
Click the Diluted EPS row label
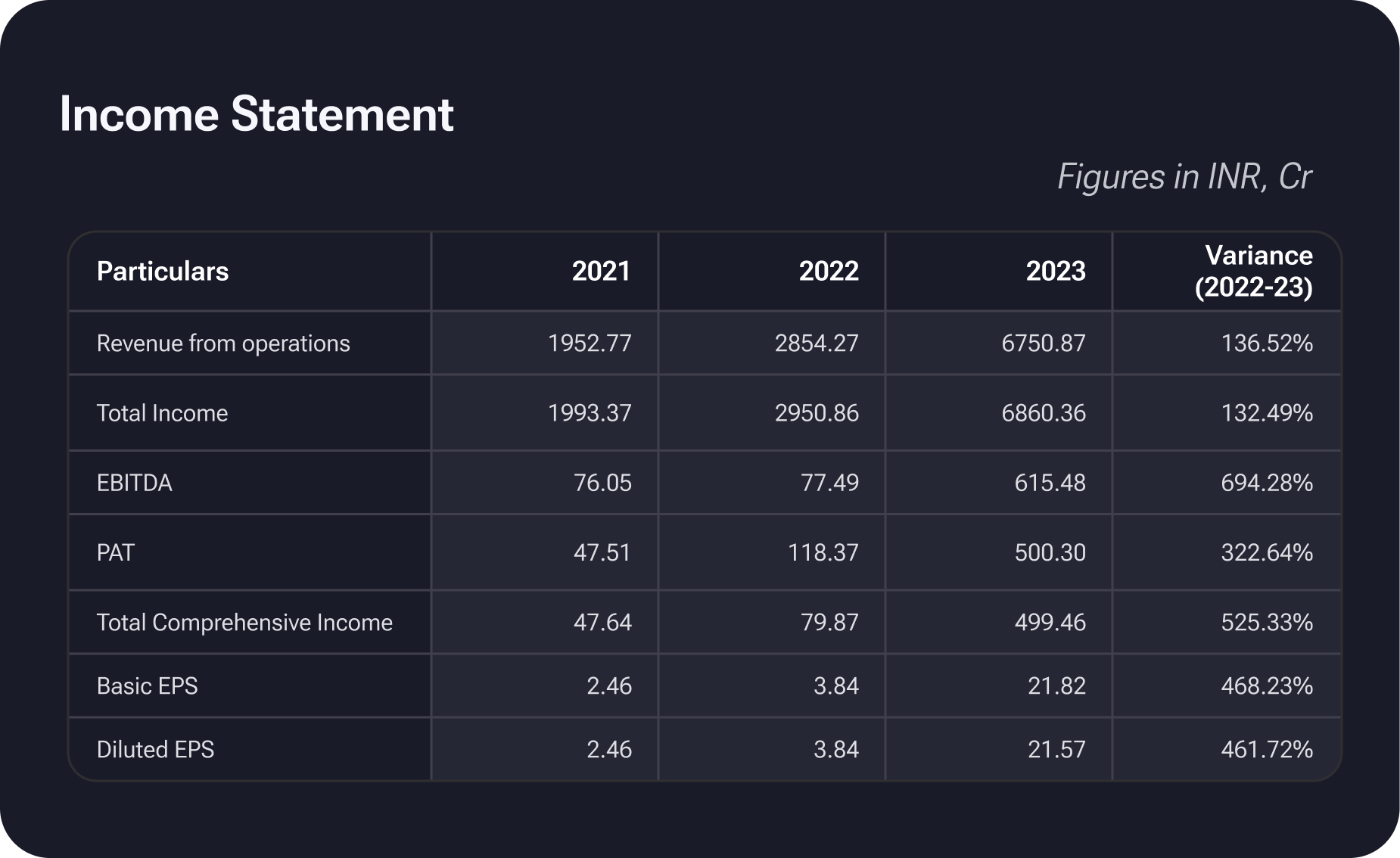point(155,750)
